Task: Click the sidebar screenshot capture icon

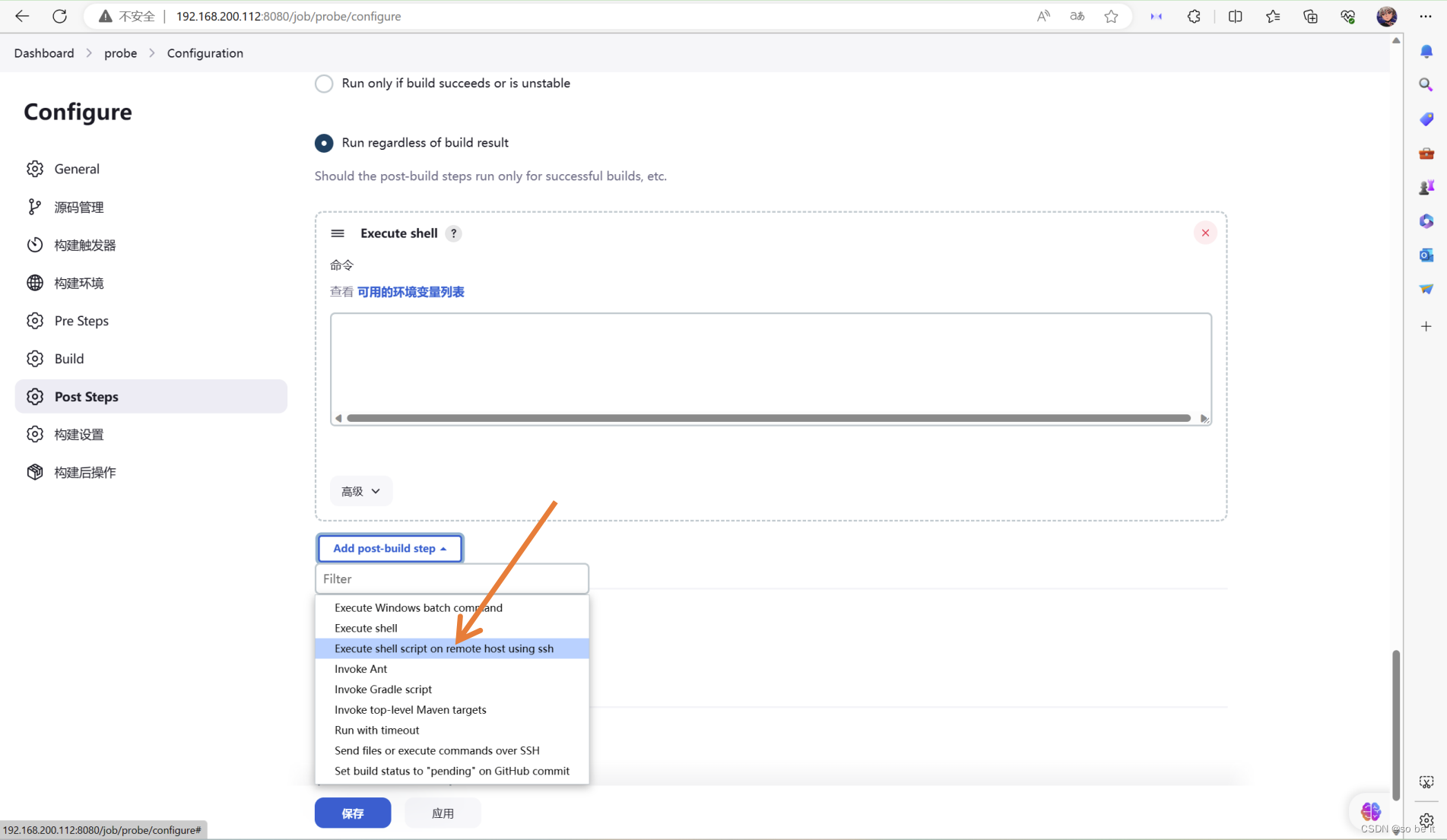Action: [1426, 782]
